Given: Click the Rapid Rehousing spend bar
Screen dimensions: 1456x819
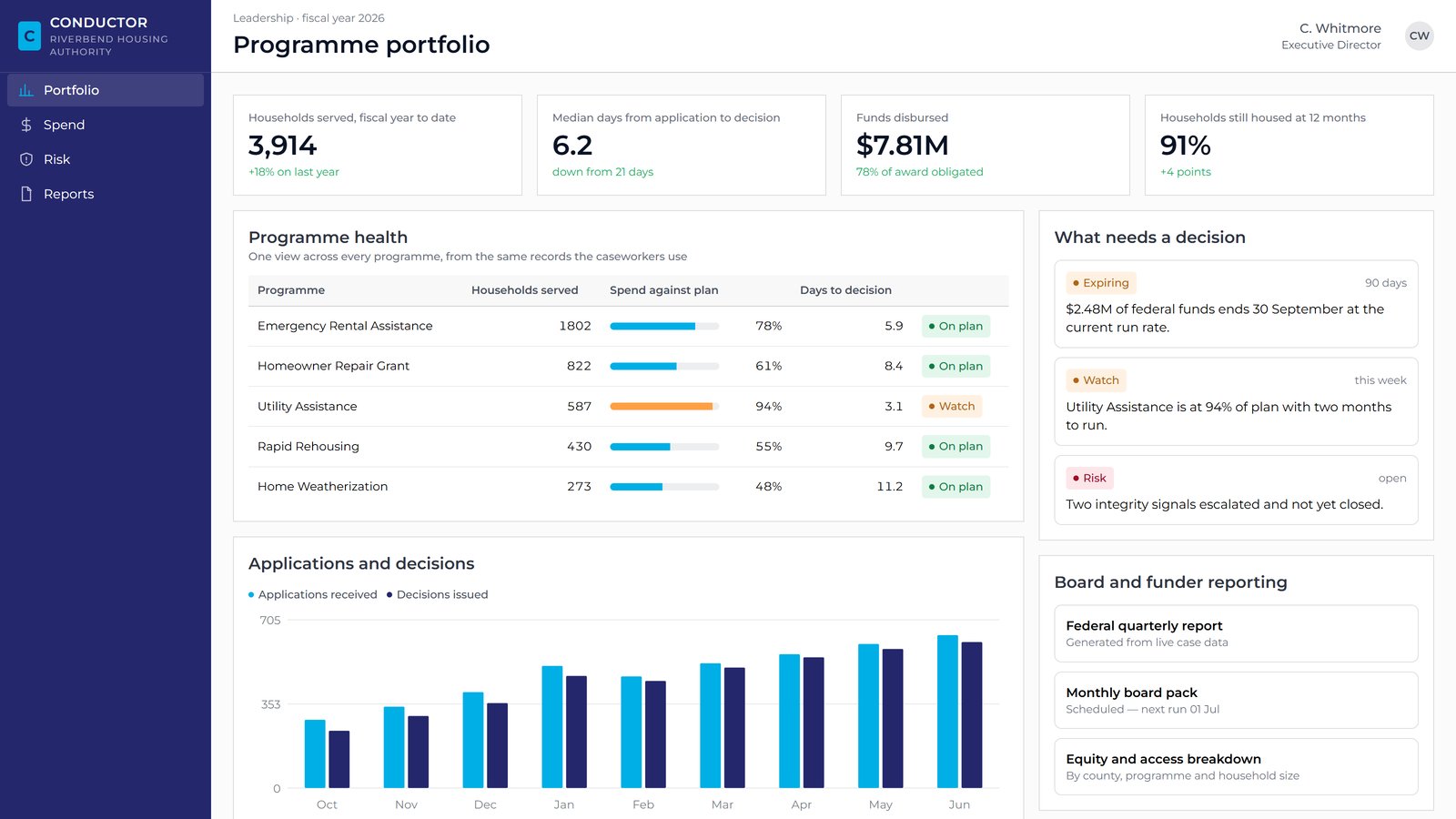Looking at the screenshot, I should coord(664,447).
